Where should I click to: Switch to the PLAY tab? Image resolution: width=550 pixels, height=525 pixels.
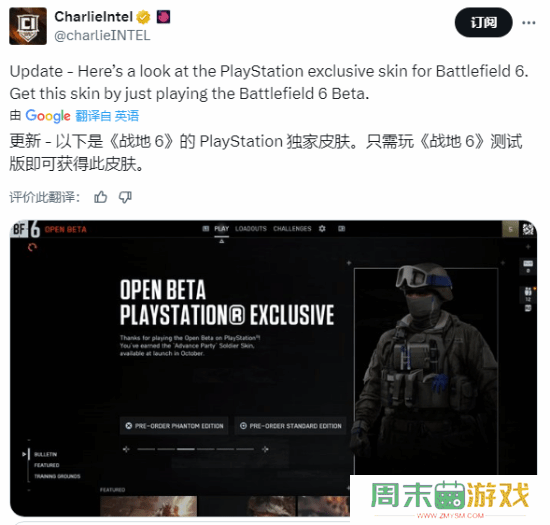tap(221, 229)
